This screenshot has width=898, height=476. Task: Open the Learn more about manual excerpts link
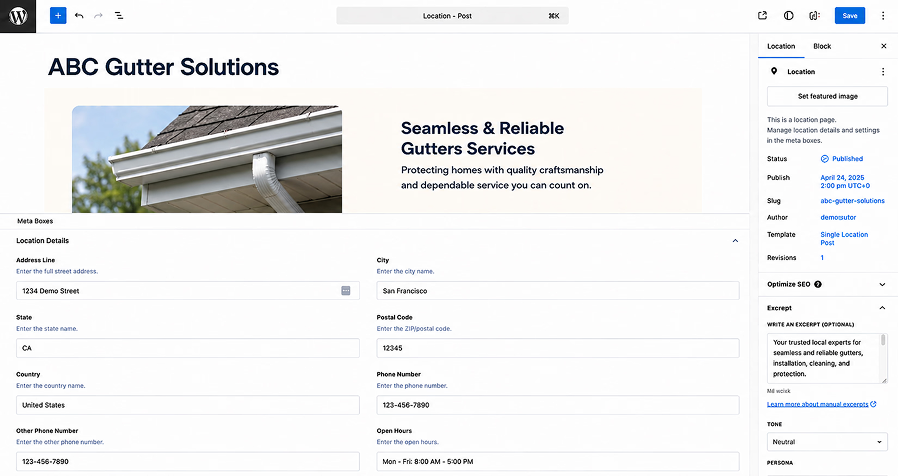pos(817,404)
